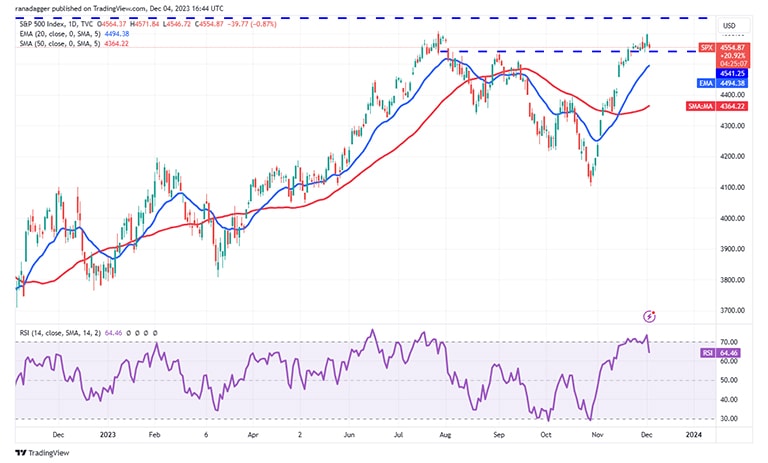This screenshot has height=463, width=768.
Task: Click the Dec label just before 2023
Action: 58,435
